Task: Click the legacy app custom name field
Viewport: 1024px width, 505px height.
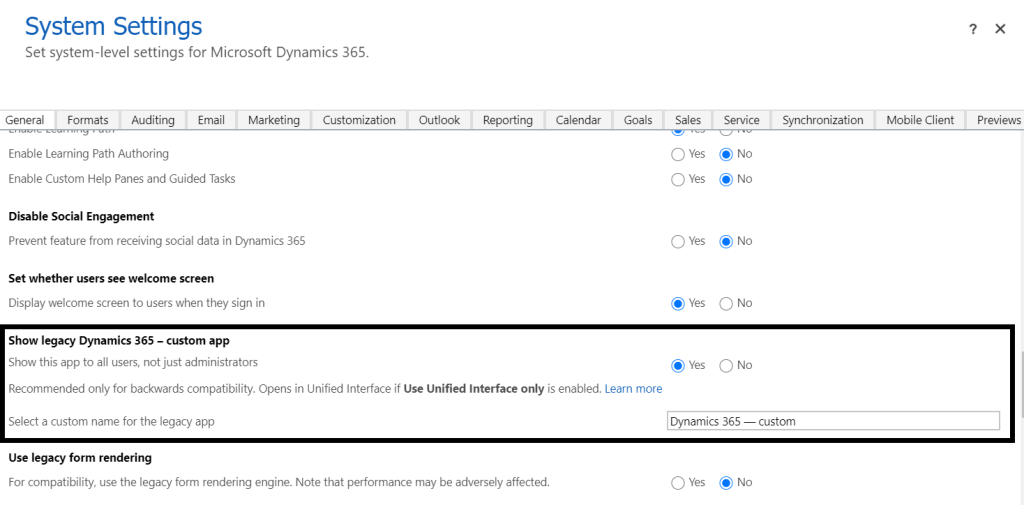Action: tap(832, 421)
